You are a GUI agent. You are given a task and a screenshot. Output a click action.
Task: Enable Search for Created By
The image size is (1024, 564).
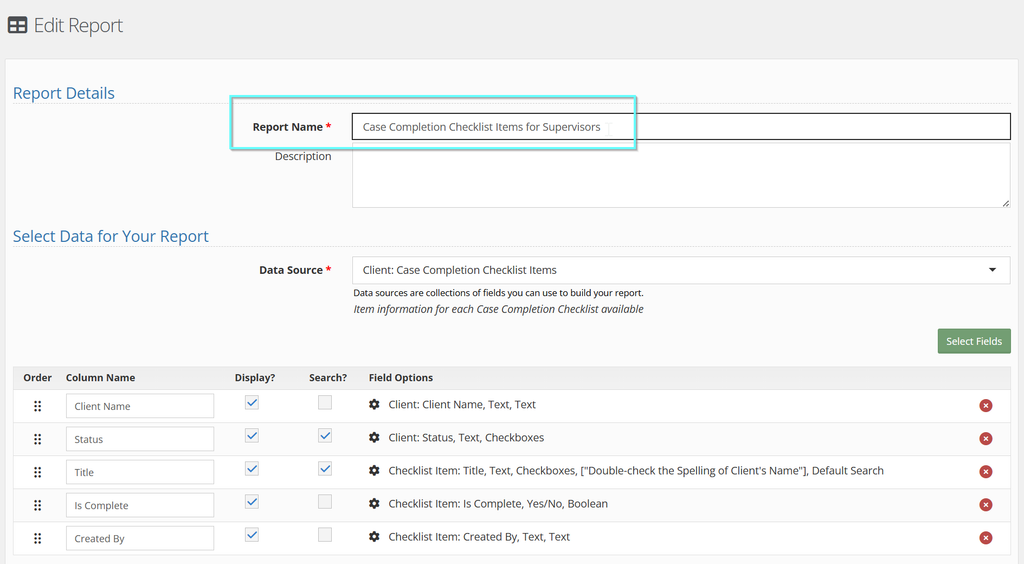(x=325, y=535)
